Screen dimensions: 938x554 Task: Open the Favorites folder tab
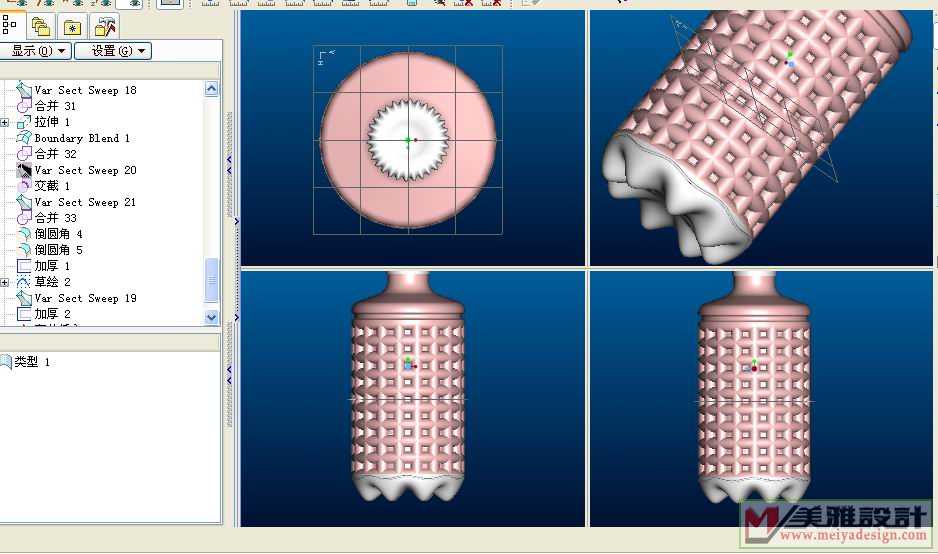72,26
